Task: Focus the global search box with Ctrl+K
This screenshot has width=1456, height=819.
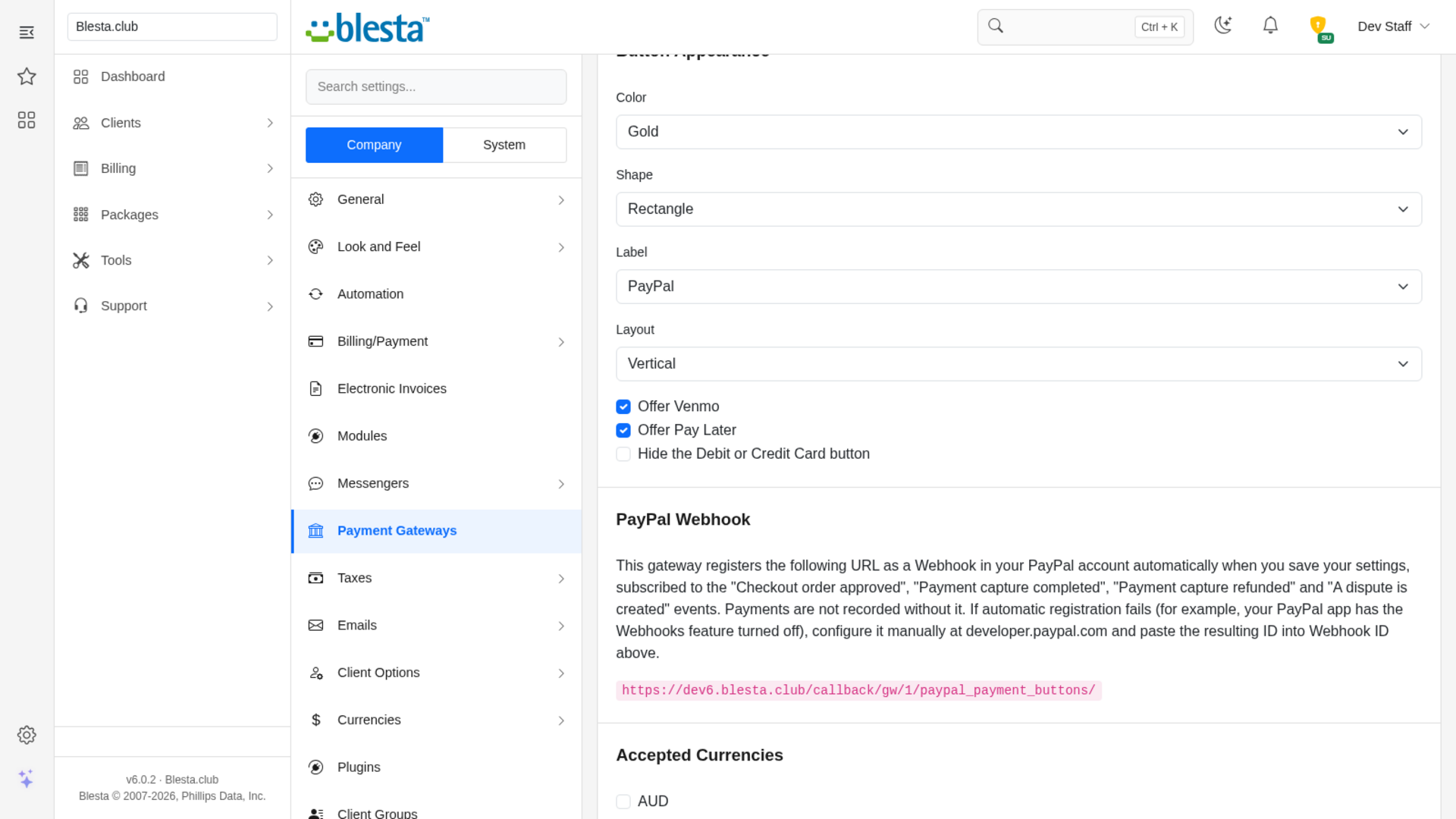Action: pos(1085,27)
